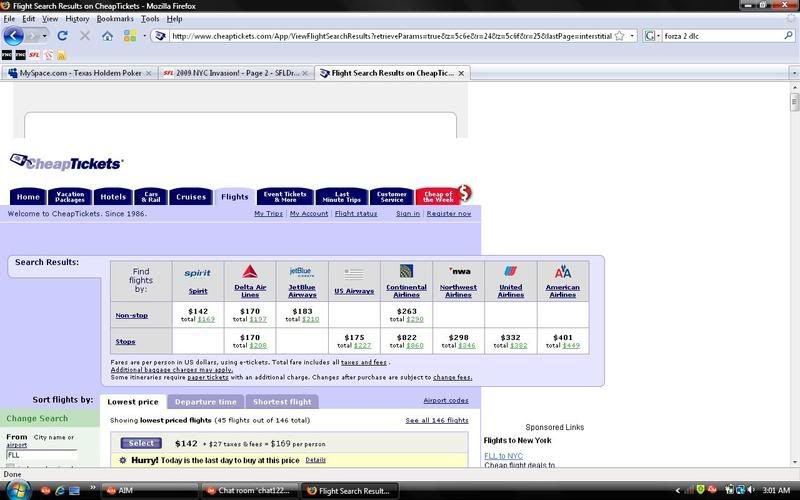Open the Home page icon in toolbar
Viewport: 800px width, 500px height.
(107, 36)
